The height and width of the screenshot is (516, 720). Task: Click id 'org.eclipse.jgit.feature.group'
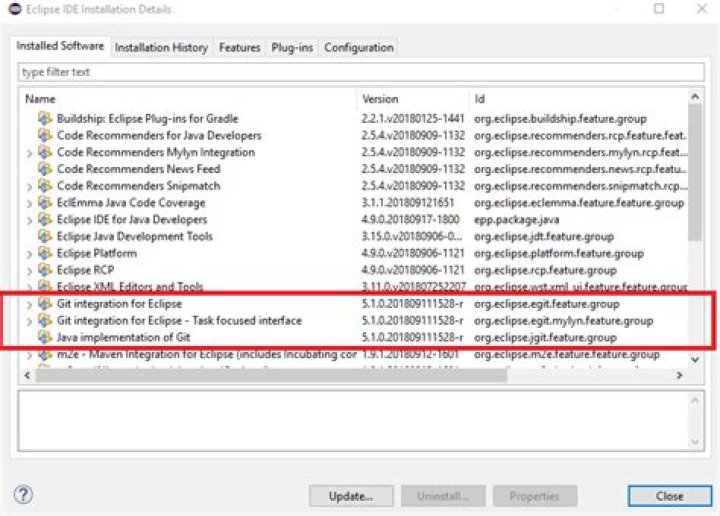(545, 337)
